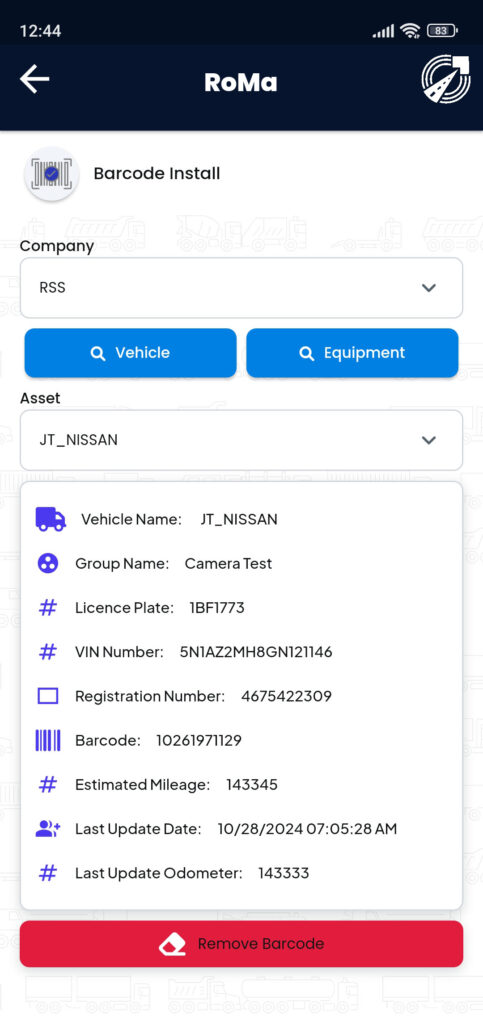Tap the battery indicator in status bar
The image size is (483, 1024).
[443, 30]
